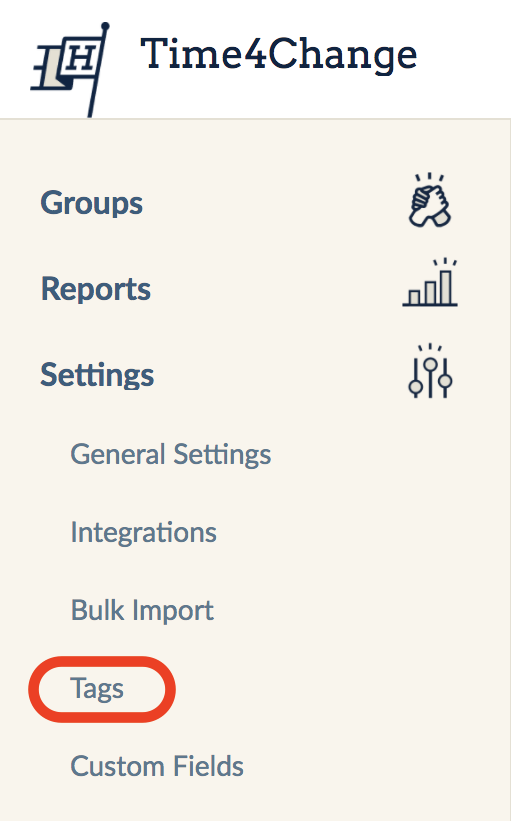
Task: Click the Reports bar chart icon
Action: [430, 283]
